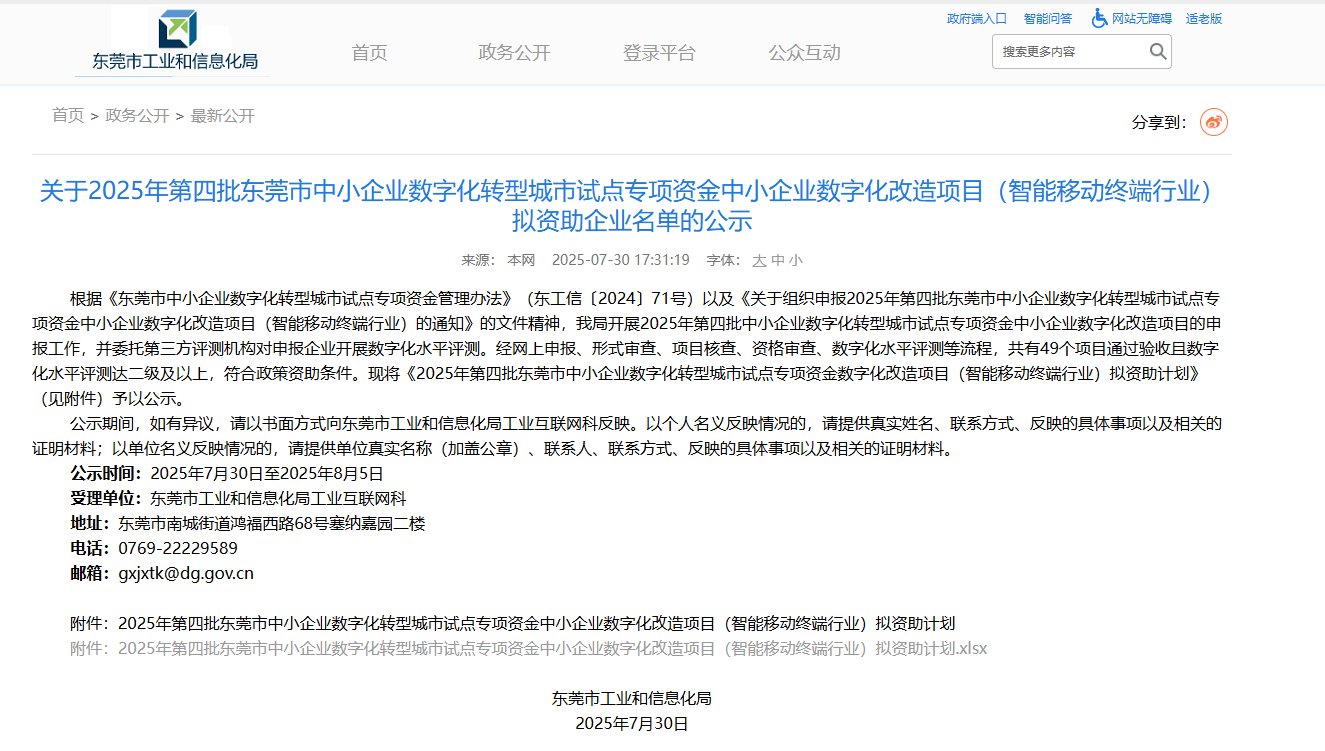Open the 公众互动 navigation item

click(804, 53)
